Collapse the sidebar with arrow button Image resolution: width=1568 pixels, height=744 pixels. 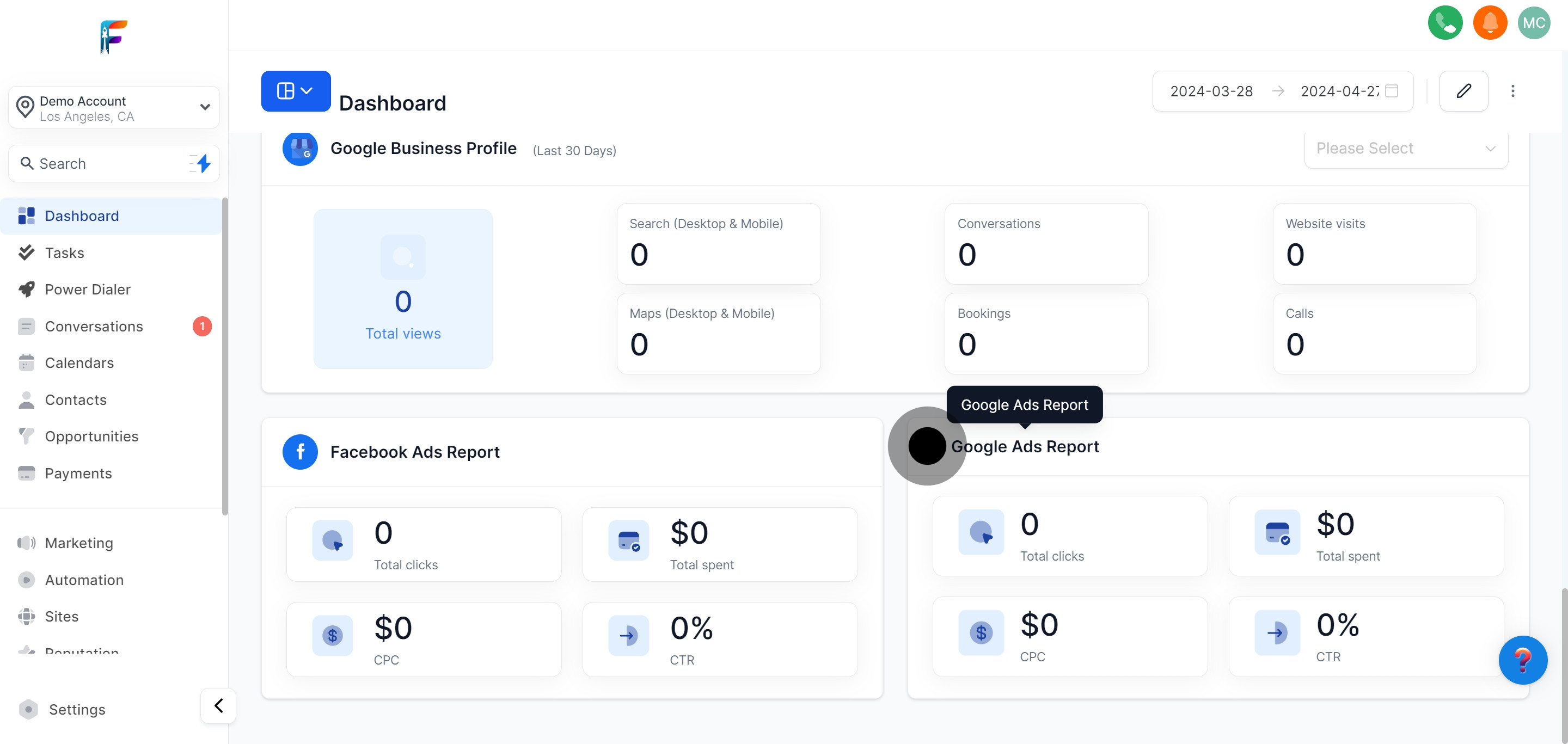[218, 706]
